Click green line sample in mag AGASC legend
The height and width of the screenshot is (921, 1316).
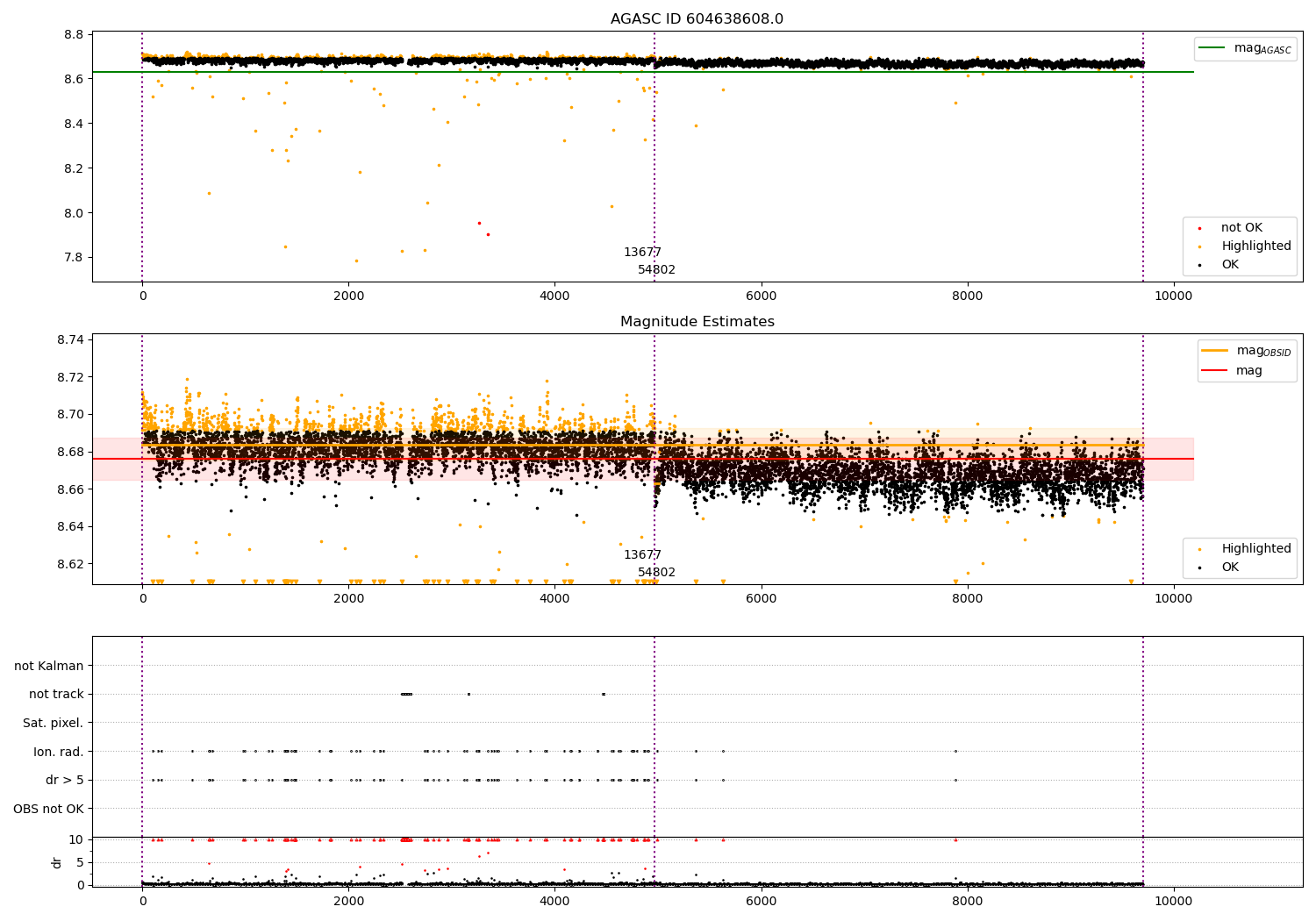pos(1213,48)
